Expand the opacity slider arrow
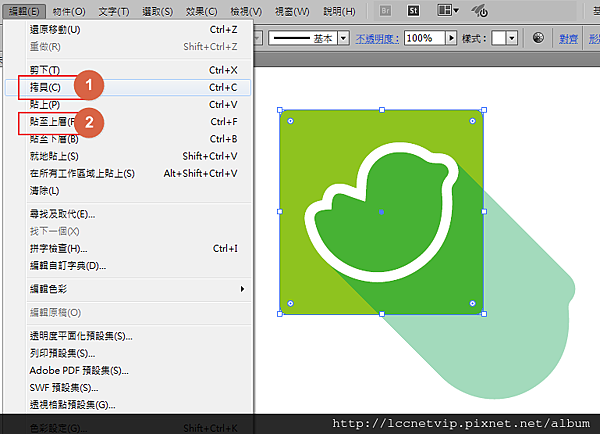Viewport: 600px width, 434px height. [x=452, y=38]
